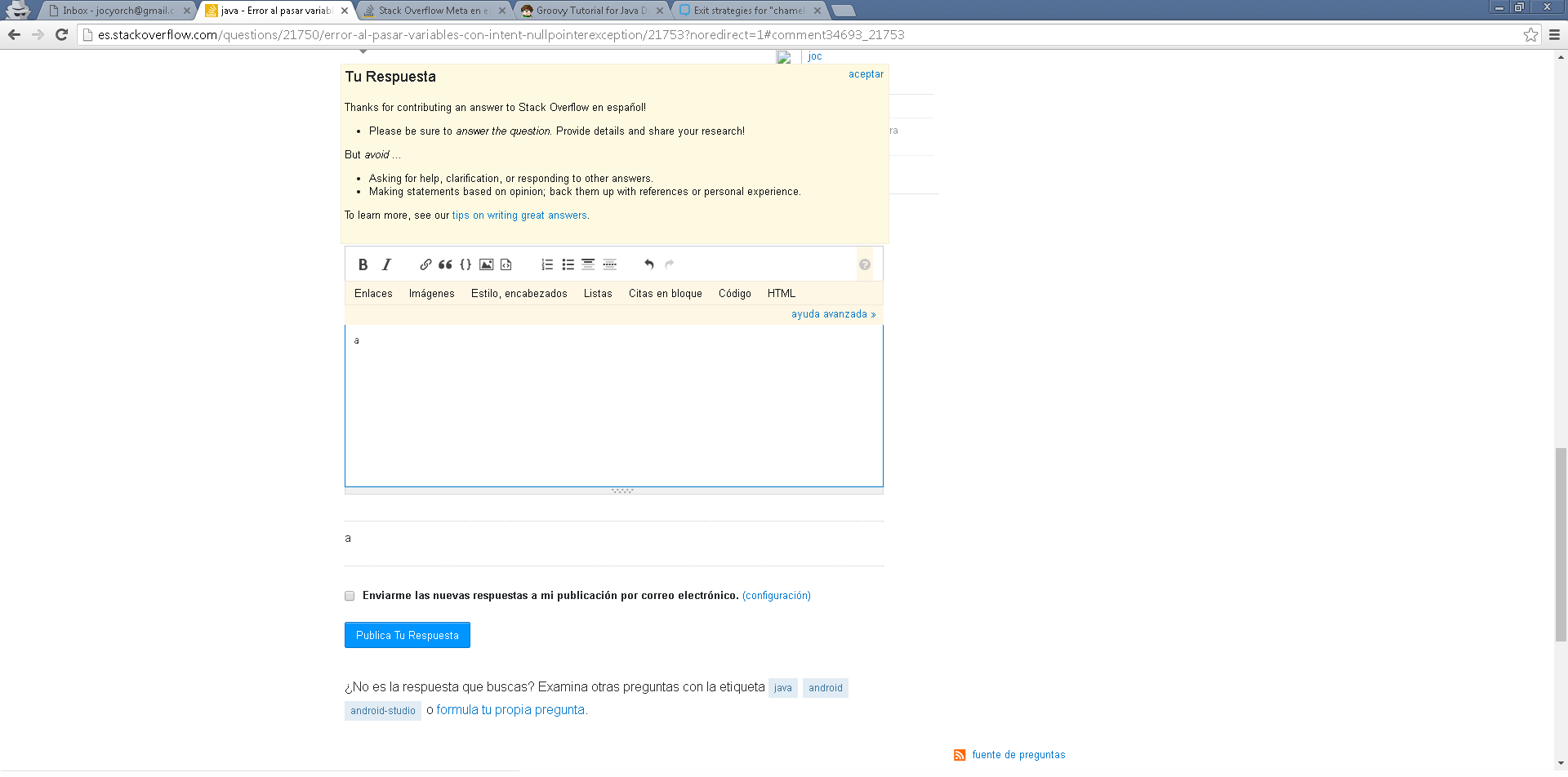Viewport: 1568px width, 777px height.
Task: Click scrollbar down arrow
Action: pos(1561,763)
